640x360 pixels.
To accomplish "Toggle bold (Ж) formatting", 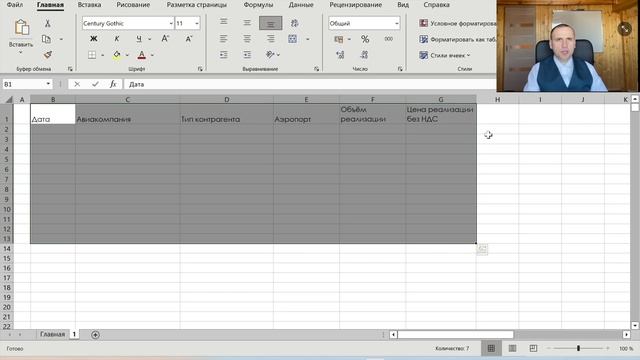I will point(93,39).
